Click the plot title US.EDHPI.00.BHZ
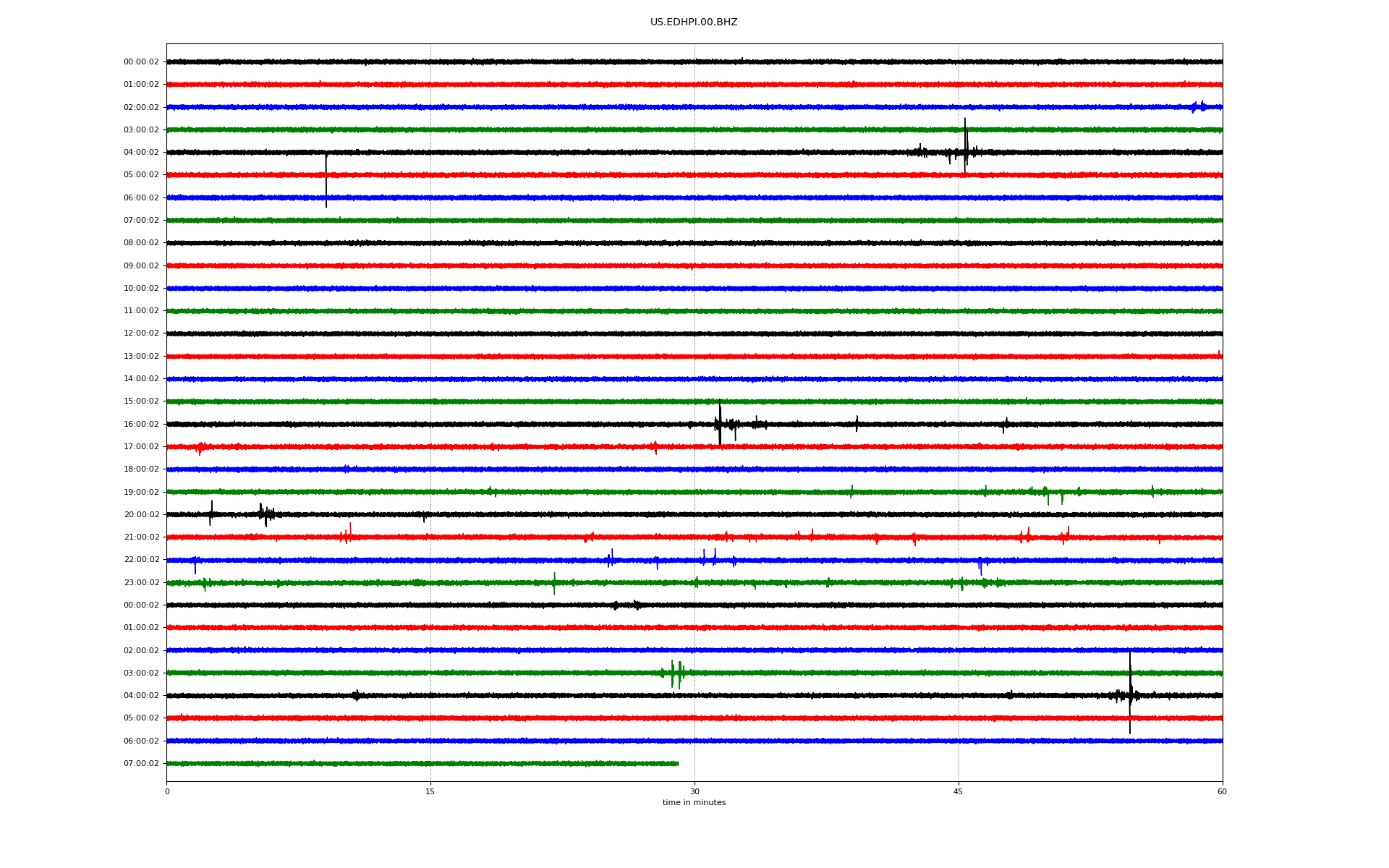The width and height of the screenshot is (1389, 868). pyautogui.click(x=694, y=22)
